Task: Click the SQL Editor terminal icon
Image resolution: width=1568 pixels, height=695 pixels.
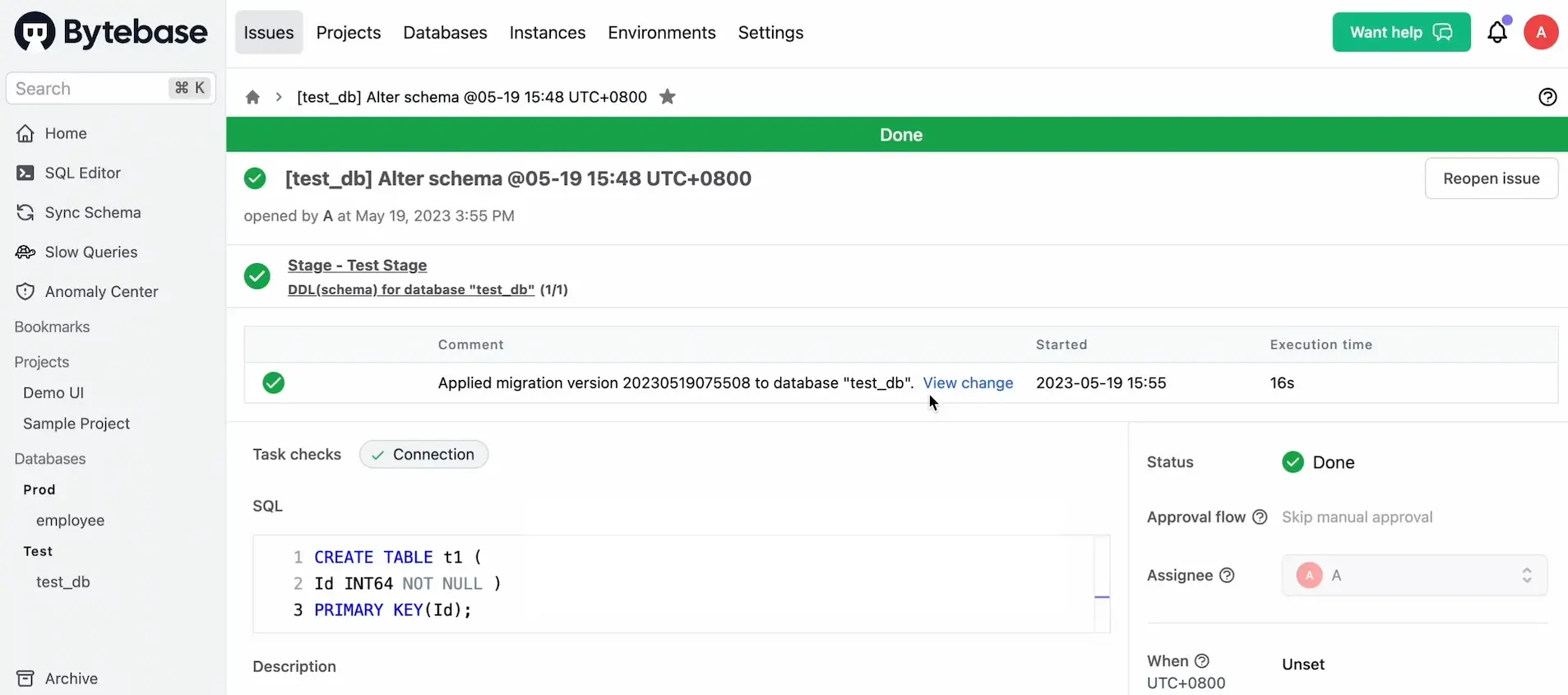Action: pos(25,173)
